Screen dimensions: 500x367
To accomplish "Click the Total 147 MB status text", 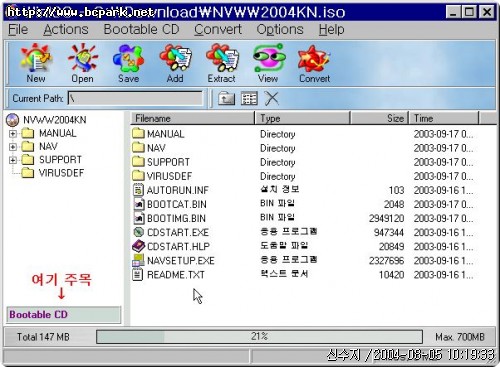I will point(43,337).
